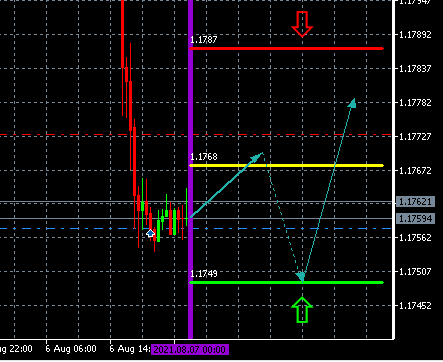
Task: Click the green up arrow below 1.1749
Action: (302, 310)
